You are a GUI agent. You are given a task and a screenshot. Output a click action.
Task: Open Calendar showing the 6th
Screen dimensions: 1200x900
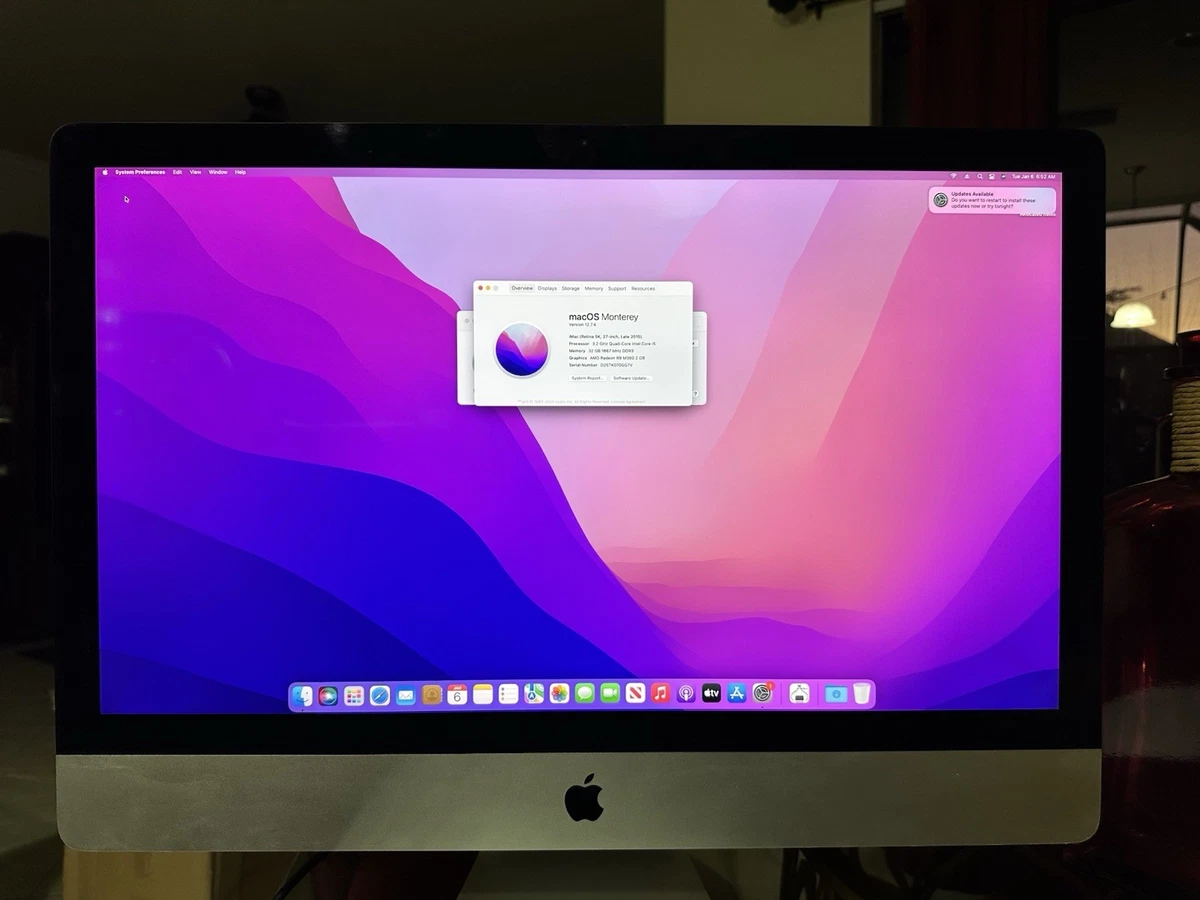457,695
